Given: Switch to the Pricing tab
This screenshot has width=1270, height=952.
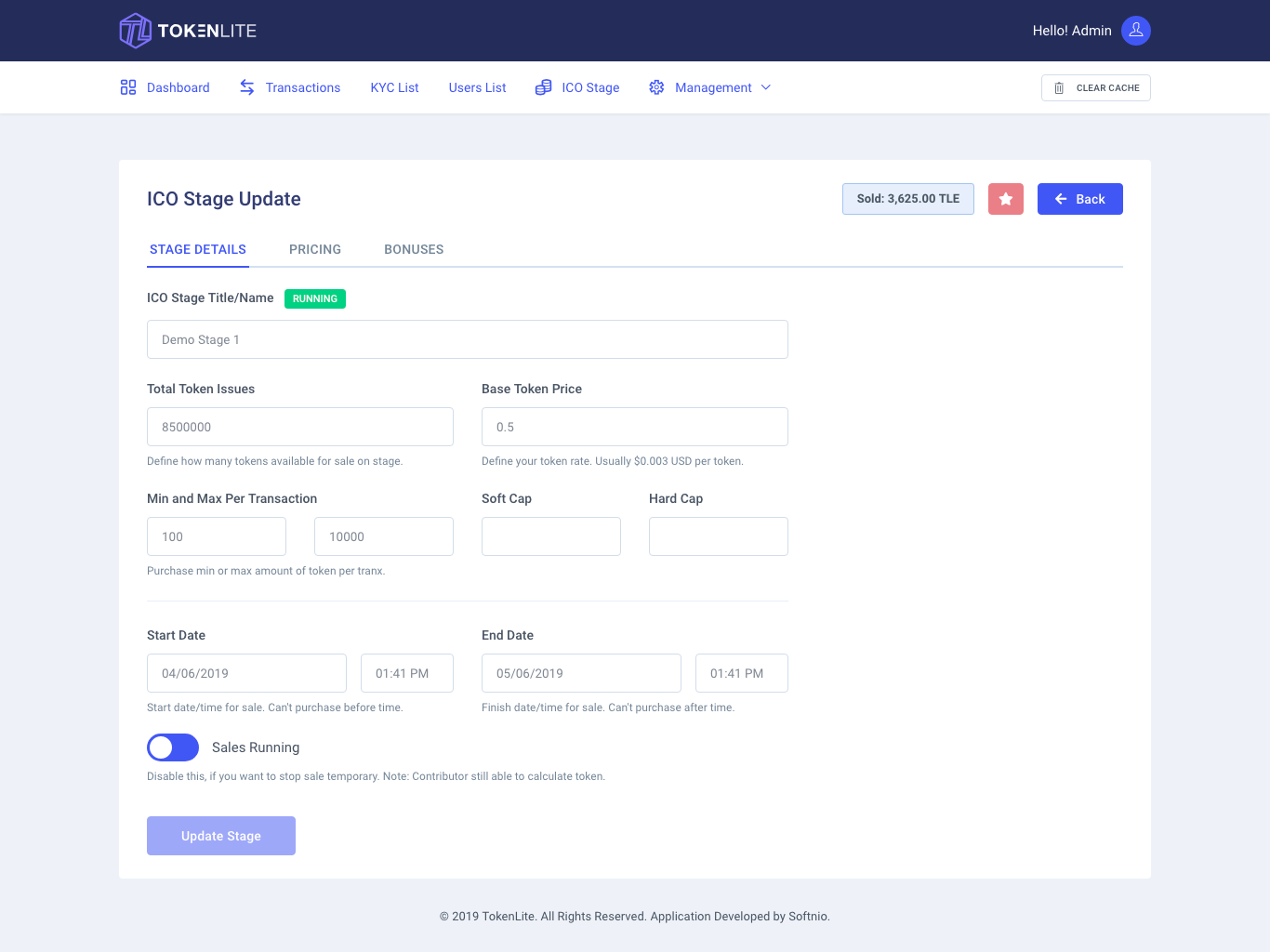Looking at the screenshot, I should 315,249.
